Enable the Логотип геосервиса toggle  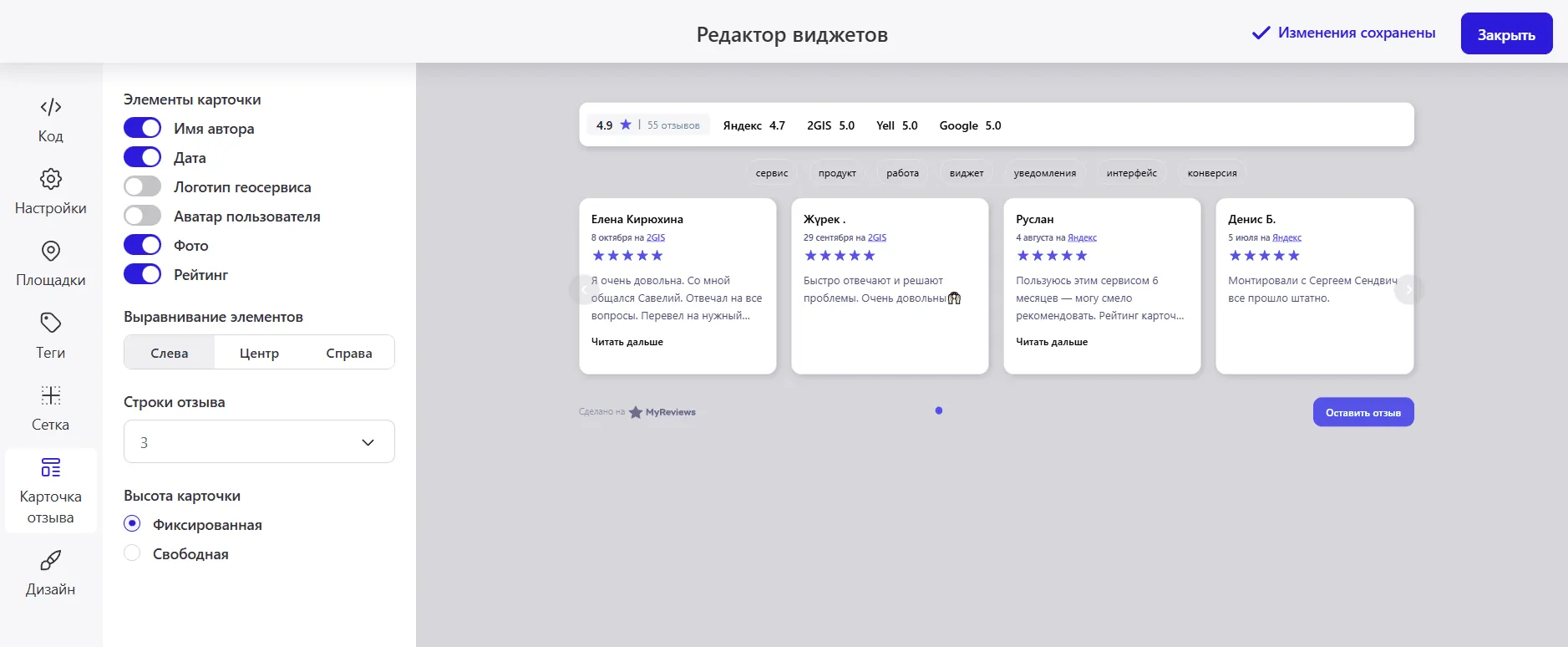coord(142,186)
